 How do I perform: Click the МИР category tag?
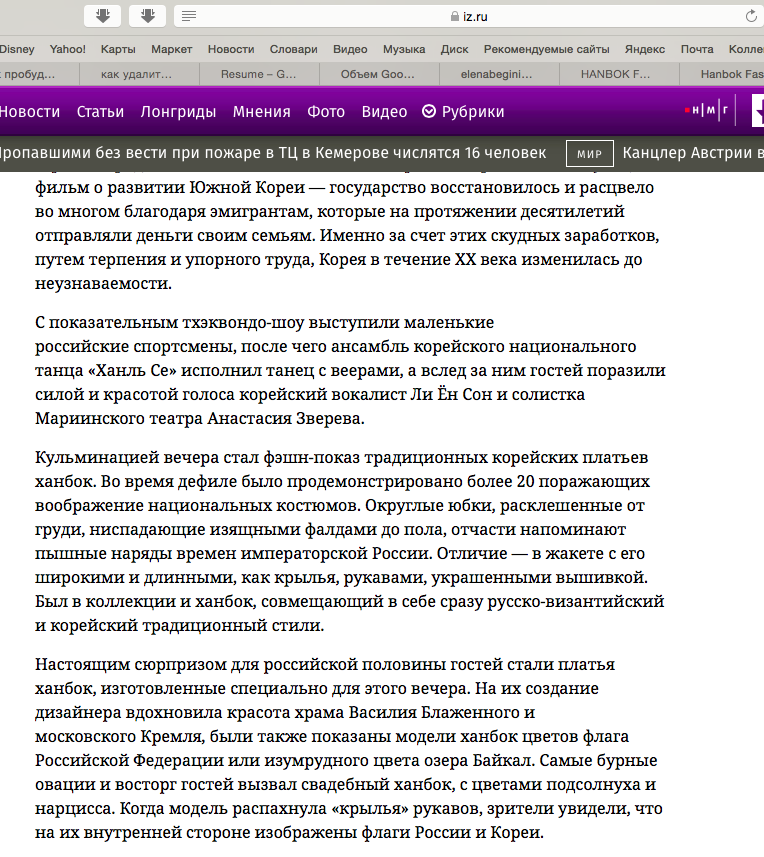590,154
